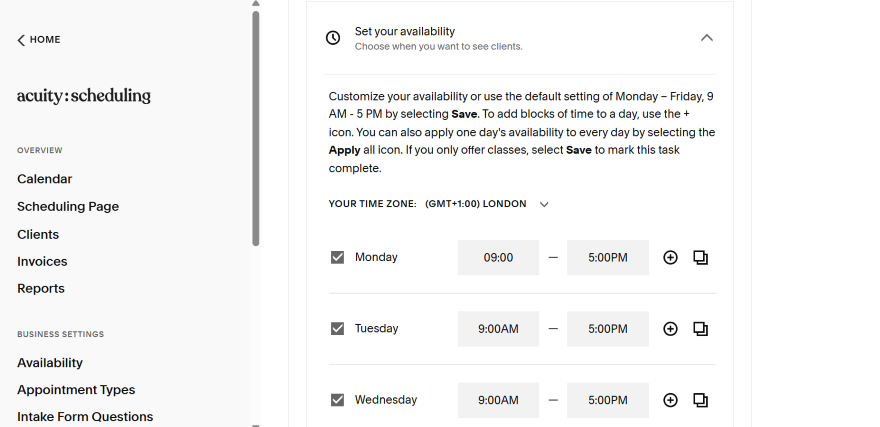
Task: Navigate to Appointment Types
Action: tap(76, 390)
